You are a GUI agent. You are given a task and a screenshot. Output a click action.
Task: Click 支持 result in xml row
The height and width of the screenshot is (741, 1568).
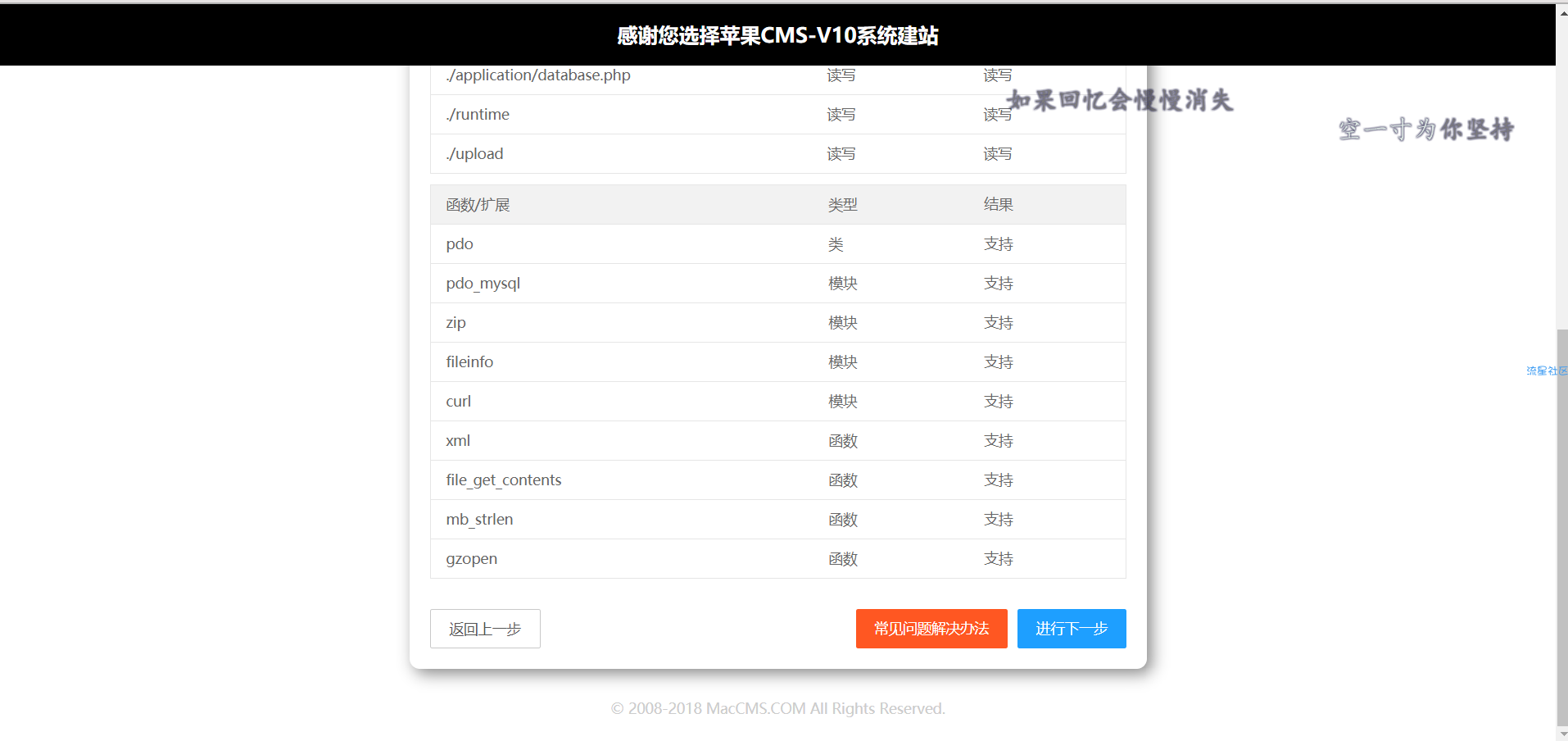click(x=998, y=440)
